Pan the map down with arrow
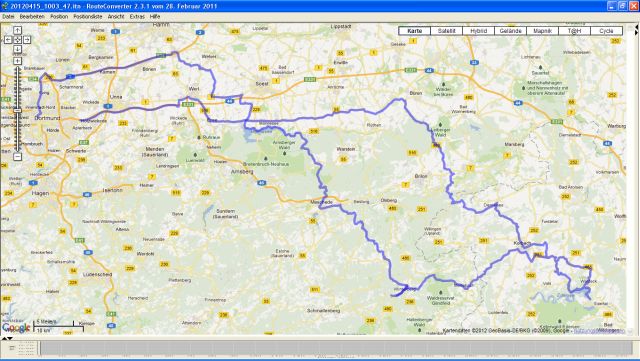Viewport: 640px width, 361px height. [18, 49]
